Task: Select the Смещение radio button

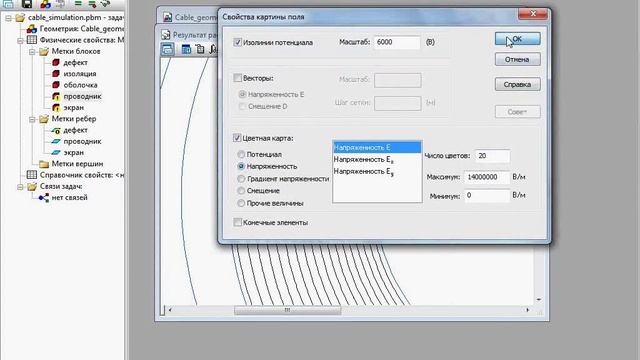Action: 241,191
